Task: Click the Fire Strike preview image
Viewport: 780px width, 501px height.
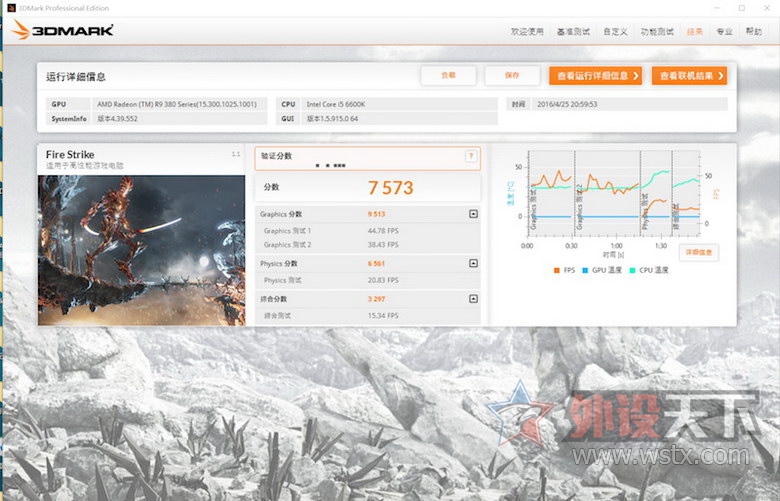Action: (x=141, y=250)
